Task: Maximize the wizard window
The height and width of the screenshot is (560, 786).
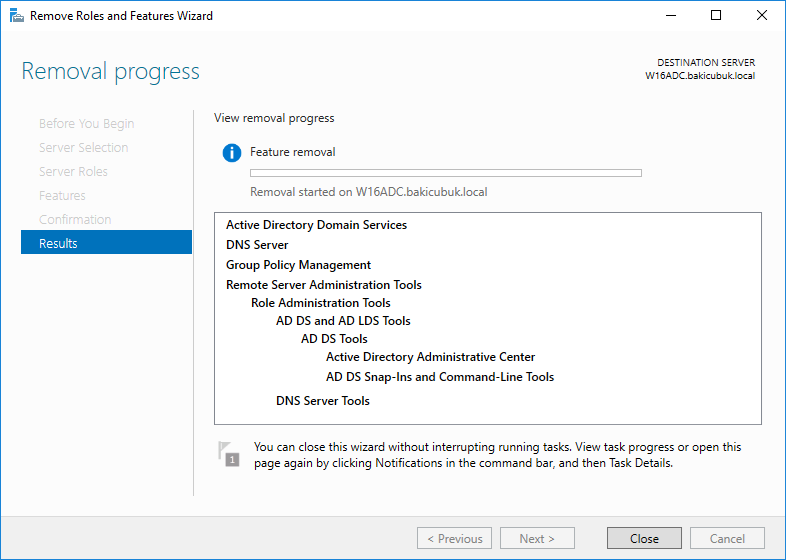Action: (716, 16)
